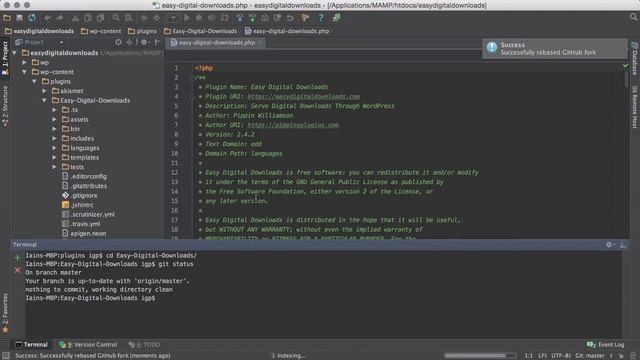
Task: Click the navigate Back toolbar icon
Action: coord(144,18)
